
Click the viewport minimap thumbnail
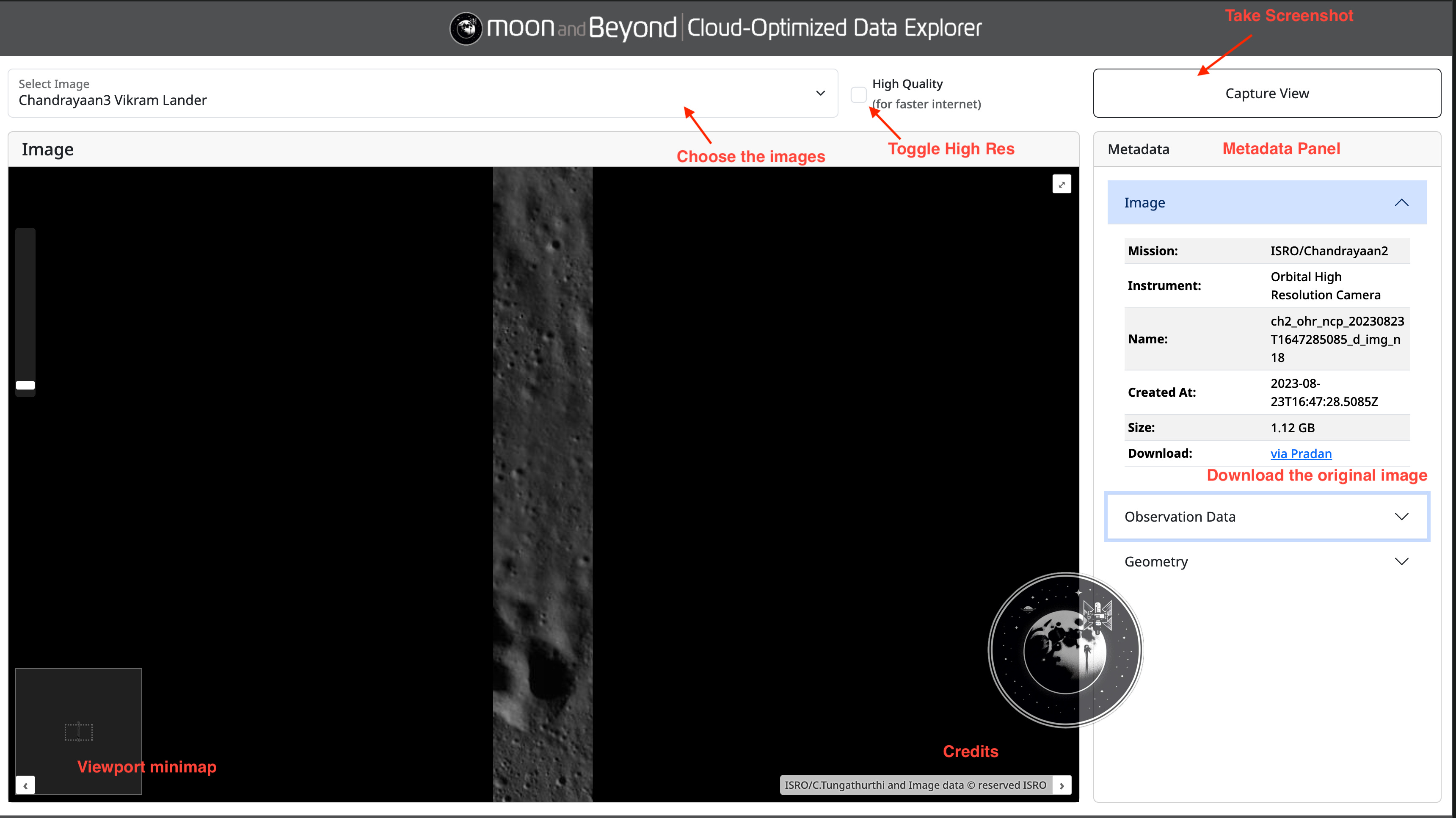click(x=79, y=731)
